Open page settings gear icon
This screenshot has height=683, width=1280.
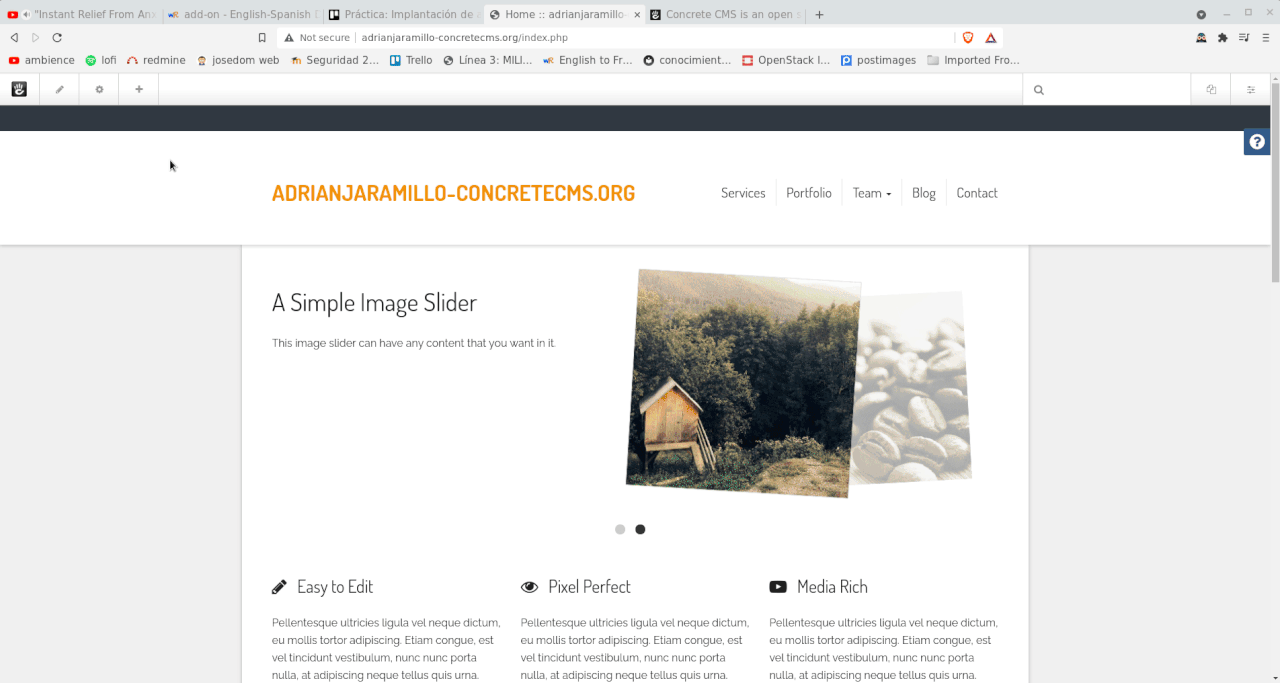pos(99,90)
